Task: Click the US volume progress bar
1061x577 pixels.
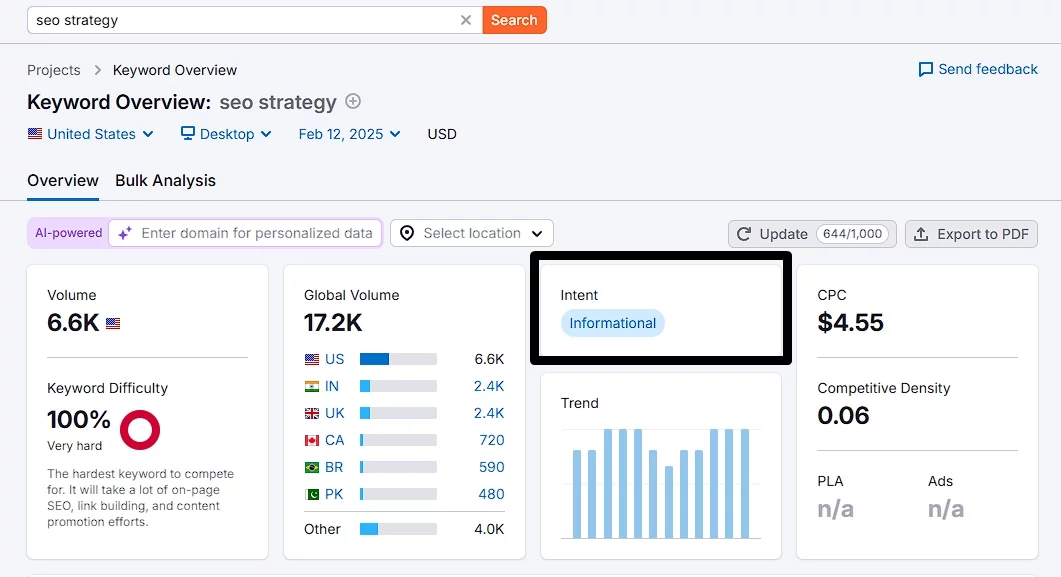Action: click(398, 359)
